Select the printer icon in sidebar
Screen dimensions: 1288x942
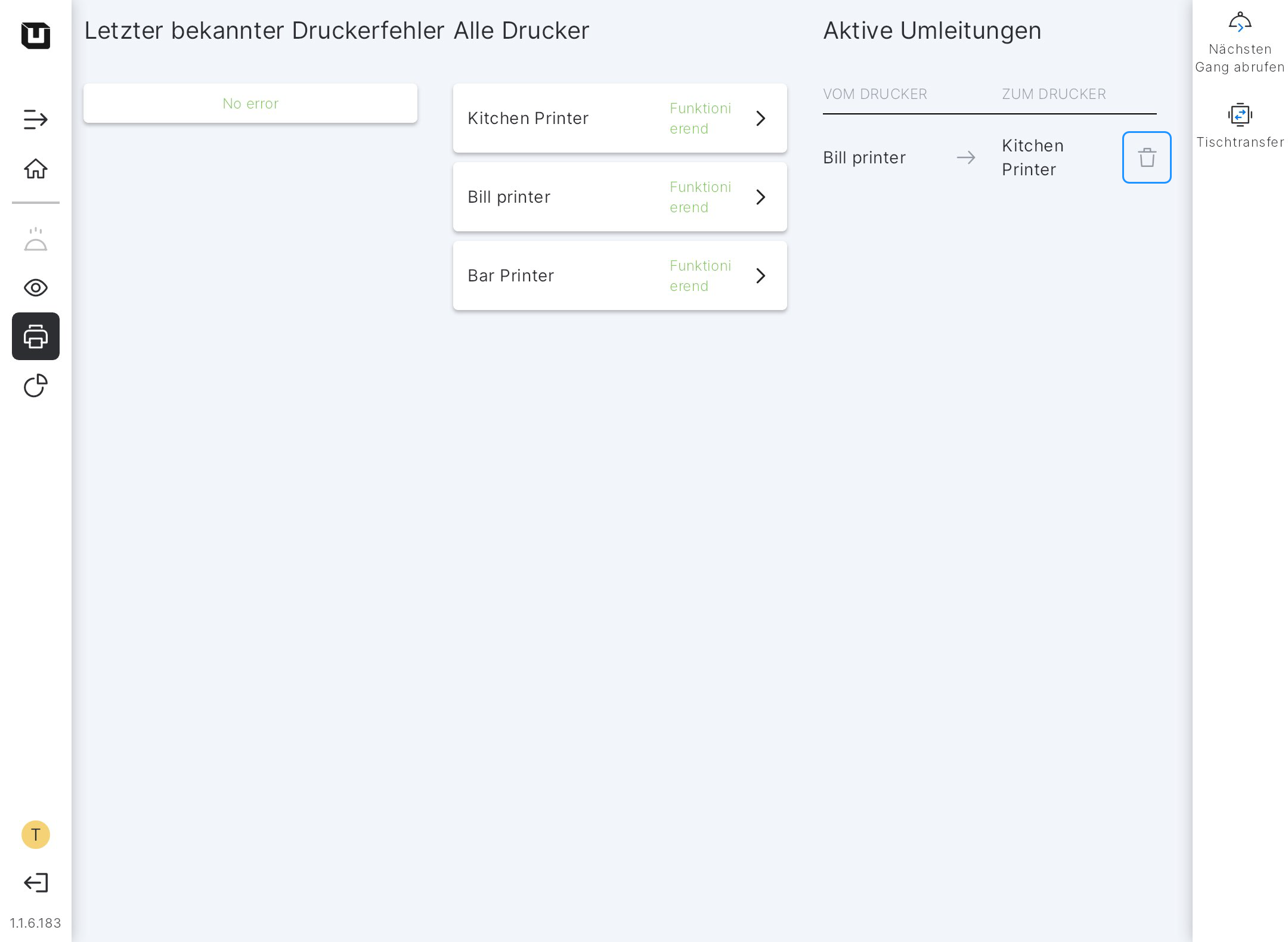pos(36,336)
